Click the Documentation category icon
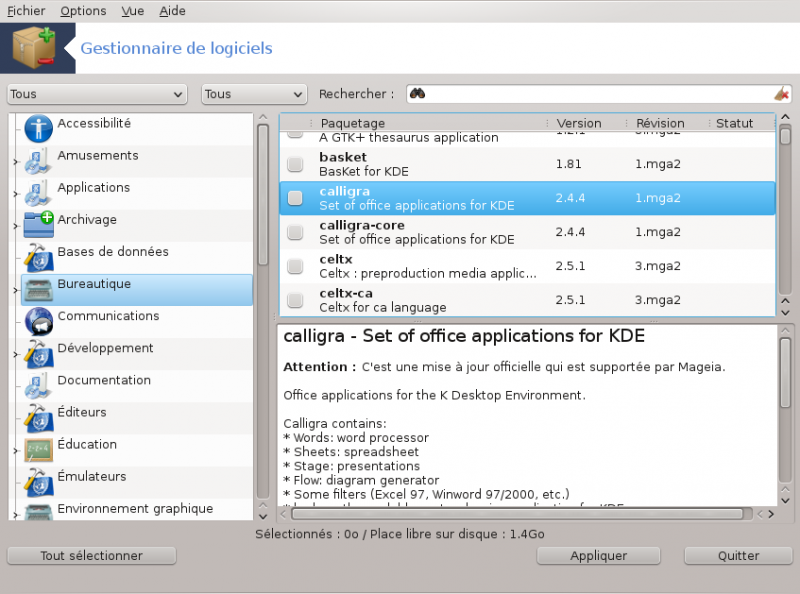The height and width of the screenshot is (594, 800). coord(38,386)
